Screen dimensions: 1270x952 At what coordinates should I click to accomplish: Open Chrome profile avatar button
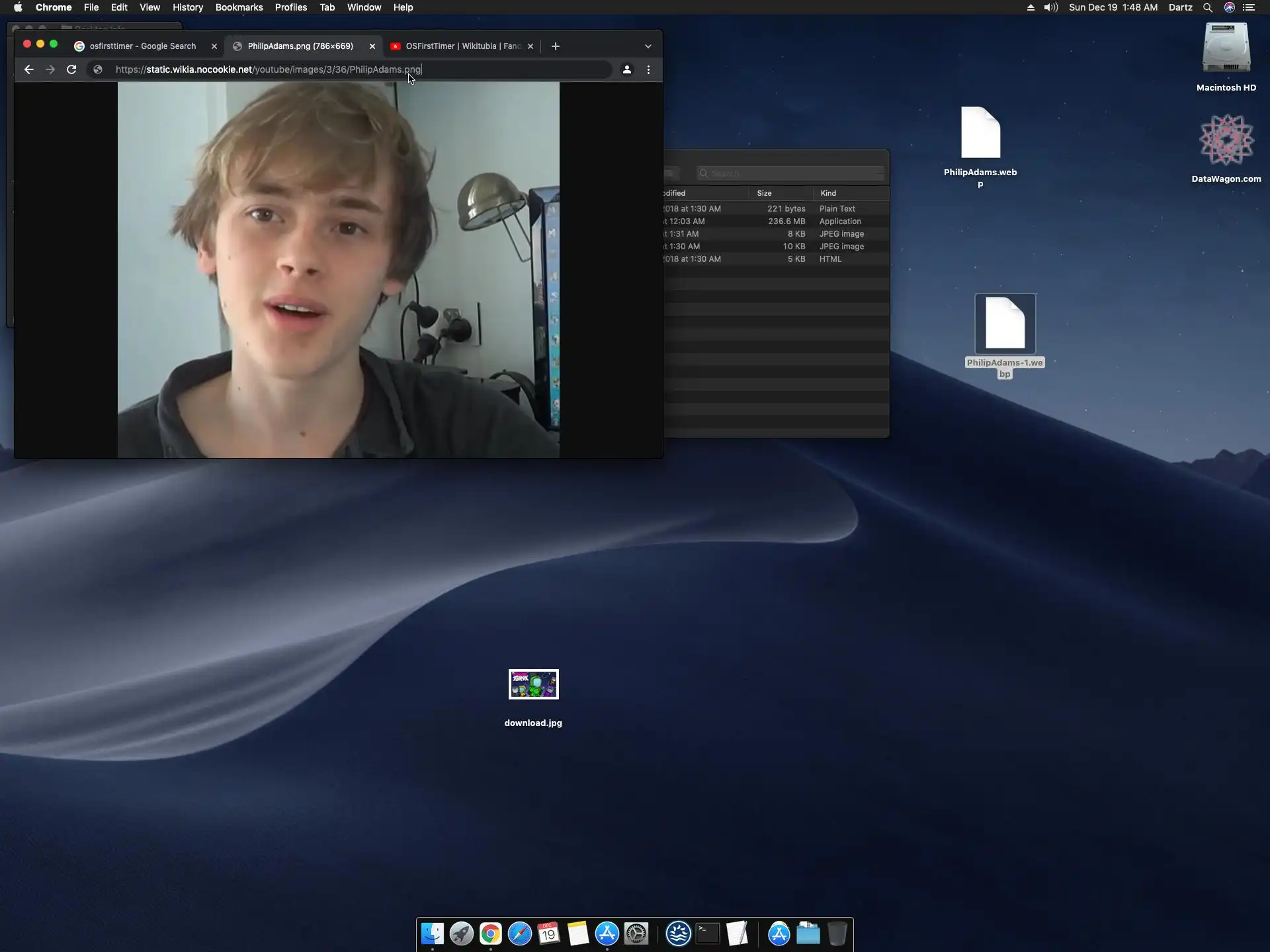pos(626,69)
